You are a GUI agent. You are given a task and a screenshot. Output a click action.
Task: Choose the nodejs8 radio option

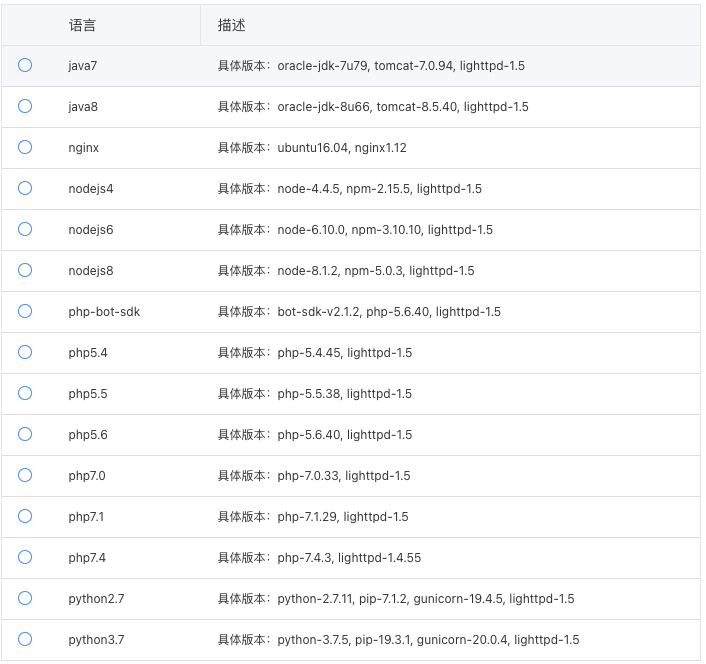[25, 270]
